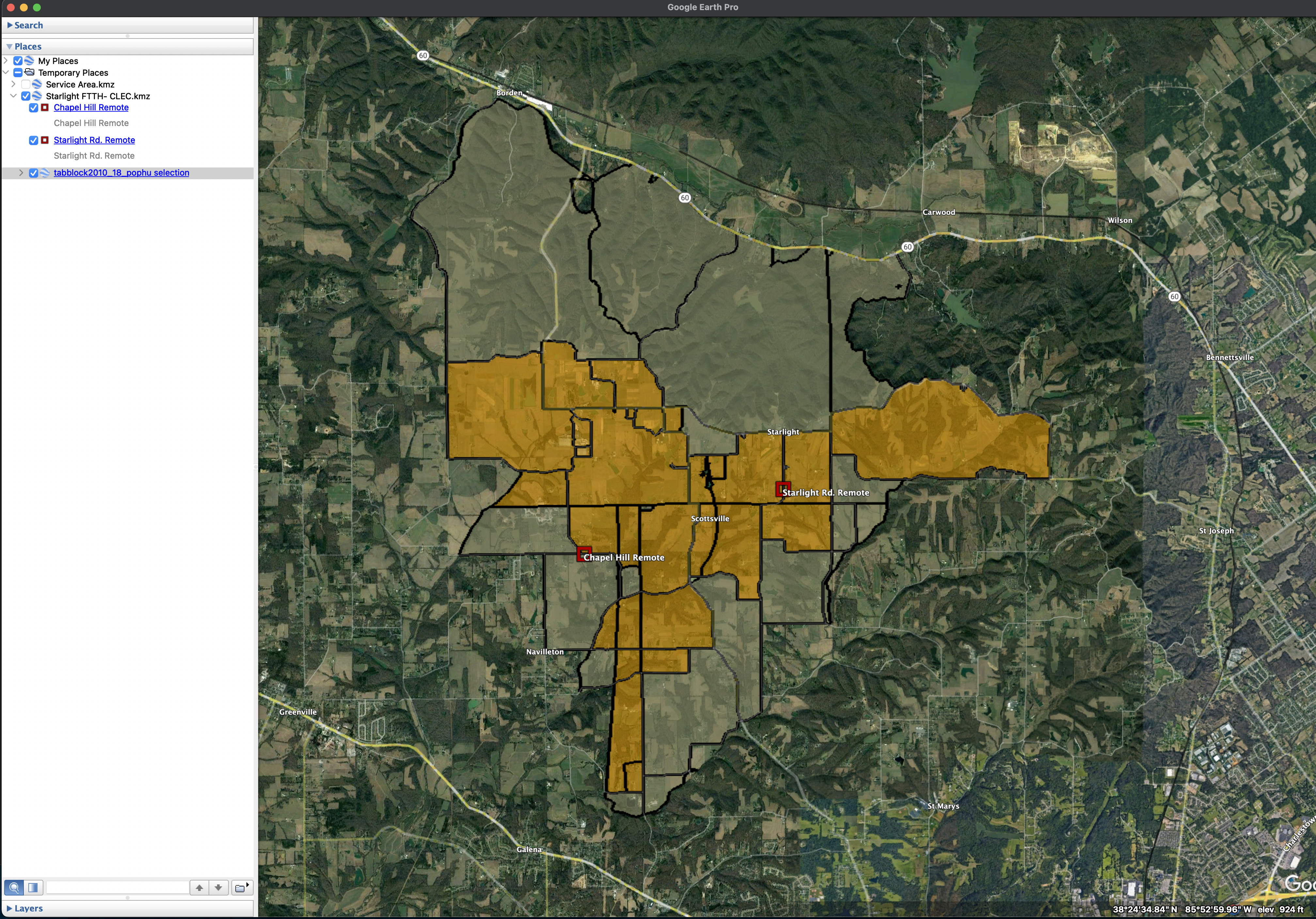Image resolution: width=1316 pixels, height=919 pixels.
Task: Select the Temporary Places label
Action: coord(73,73)
